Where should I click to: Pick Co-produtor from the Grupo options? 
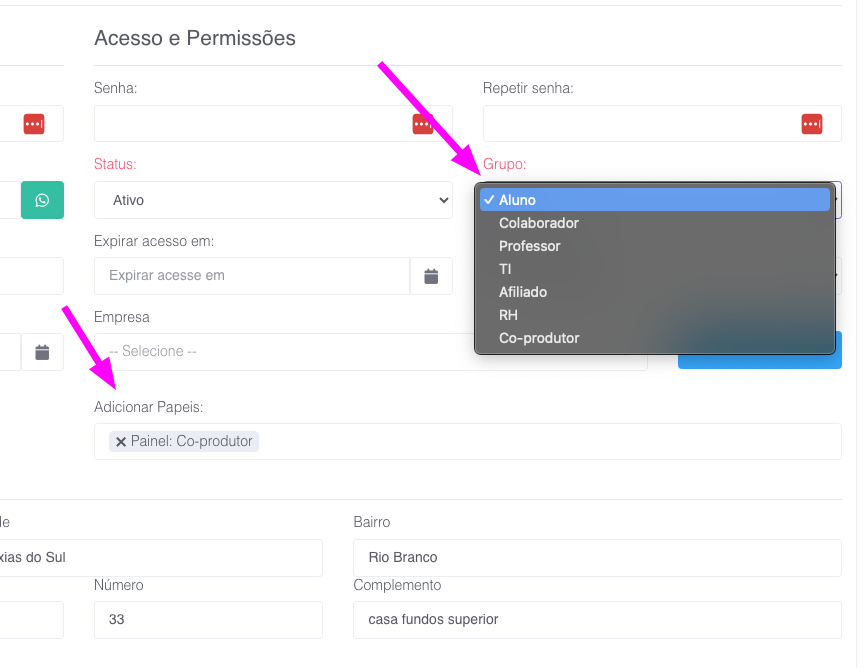point(539,338)
